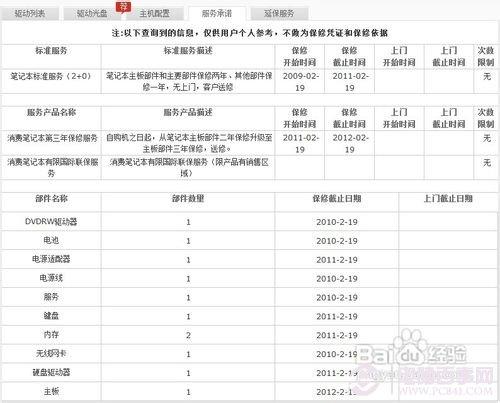This screenshot has width=500, height=403.
Task: Click the 部件名称 column header
Action: coord(51,198)
